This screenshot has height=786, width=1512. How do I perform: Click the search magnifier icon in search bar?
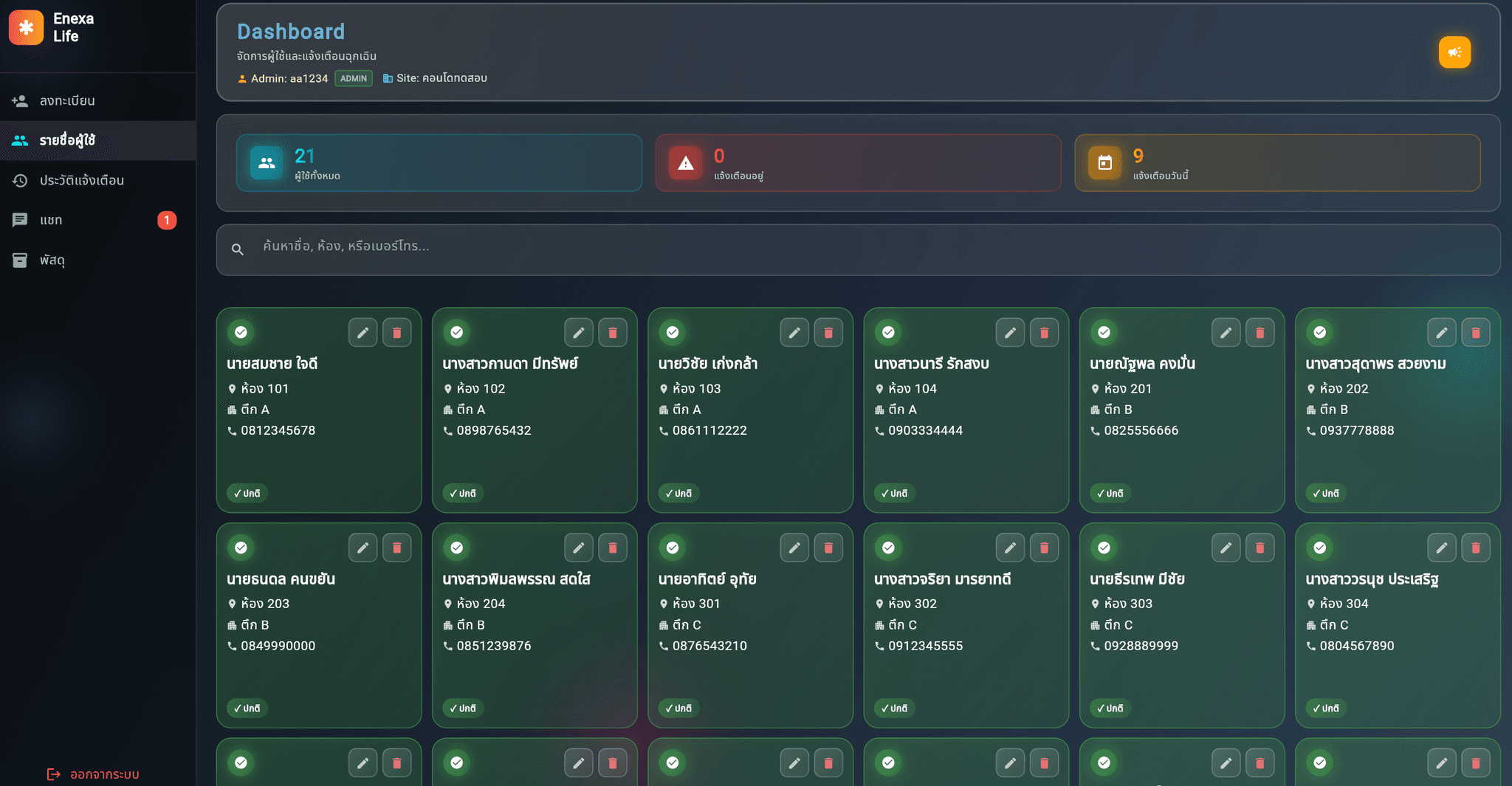click(x=238, y=249)
